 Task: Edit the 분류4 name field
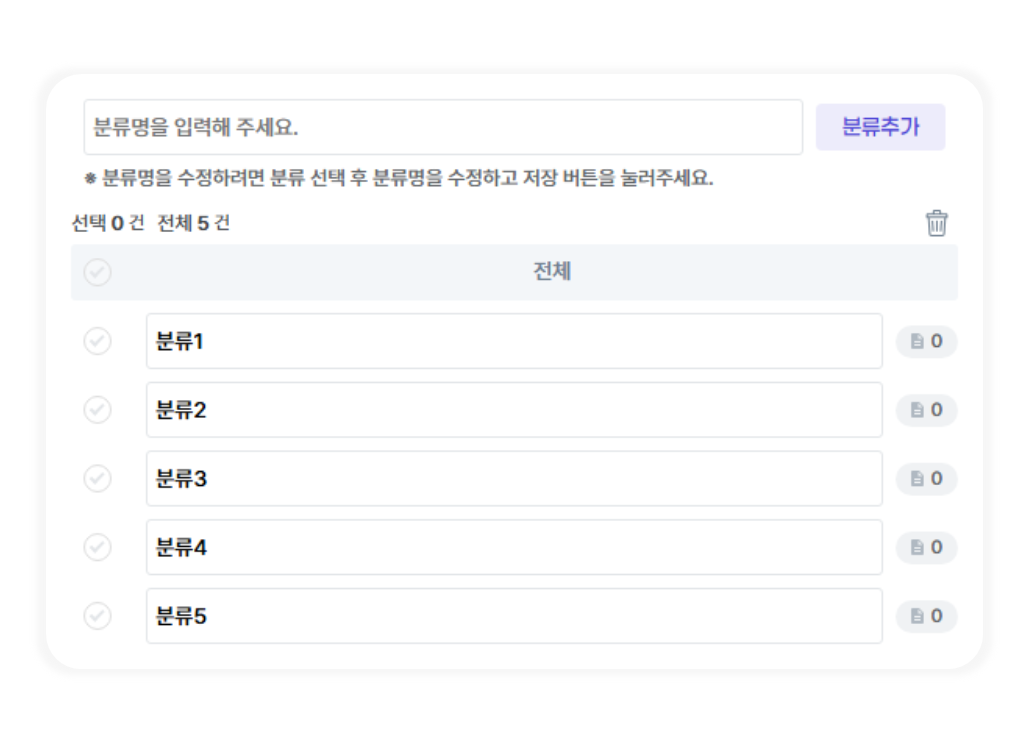[x=514, y=548]
